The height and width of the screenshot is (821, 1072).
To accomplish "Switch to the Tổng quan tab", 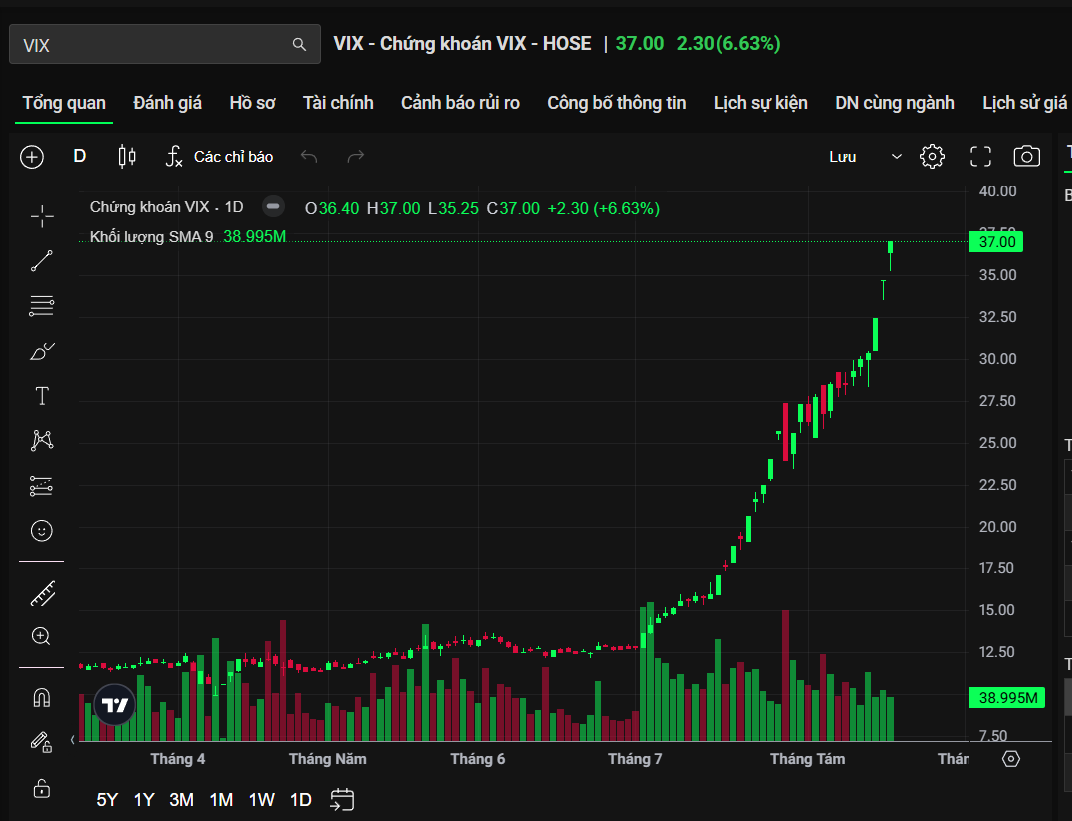I will pyautogui.click(x=64, y=103).
